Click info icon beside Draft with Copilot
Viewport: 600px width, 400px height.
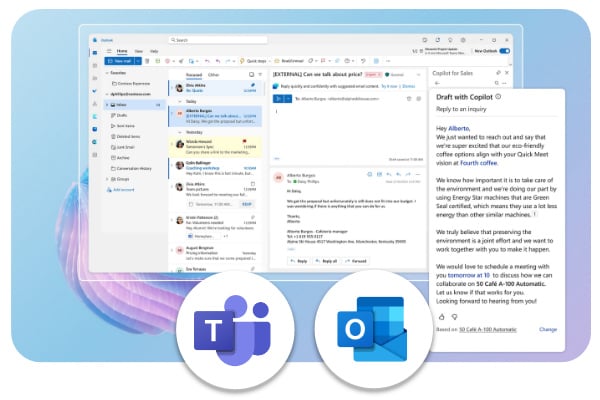[498, 97]
